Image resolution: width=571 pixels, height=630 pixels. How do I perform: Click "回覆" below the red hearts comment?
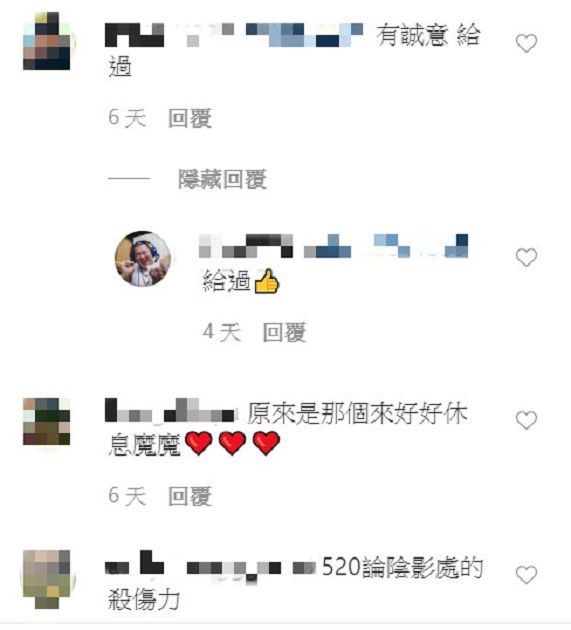pos(190,496)
